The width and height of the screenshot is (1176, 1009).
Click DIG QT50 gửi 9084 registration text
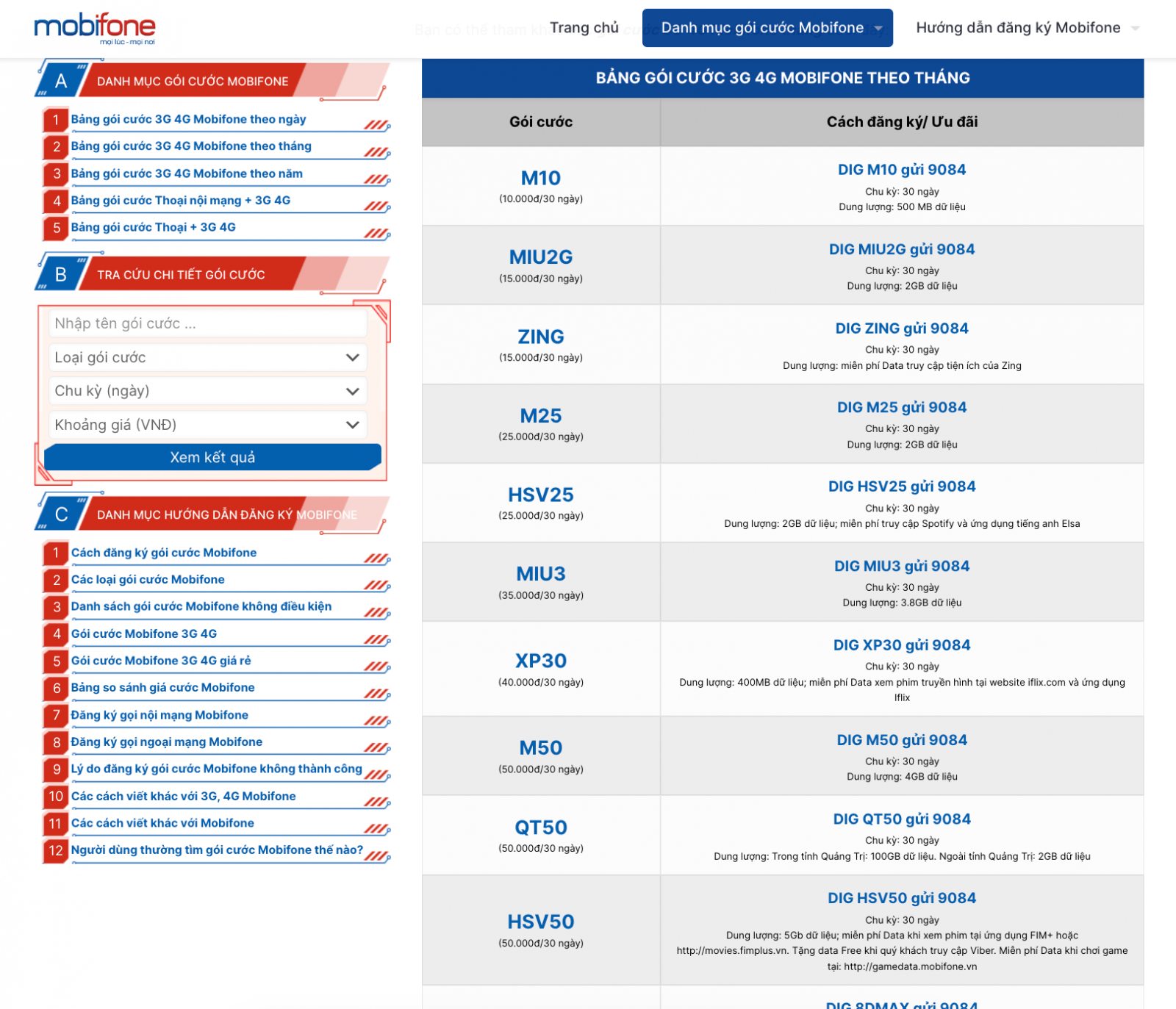902,819
